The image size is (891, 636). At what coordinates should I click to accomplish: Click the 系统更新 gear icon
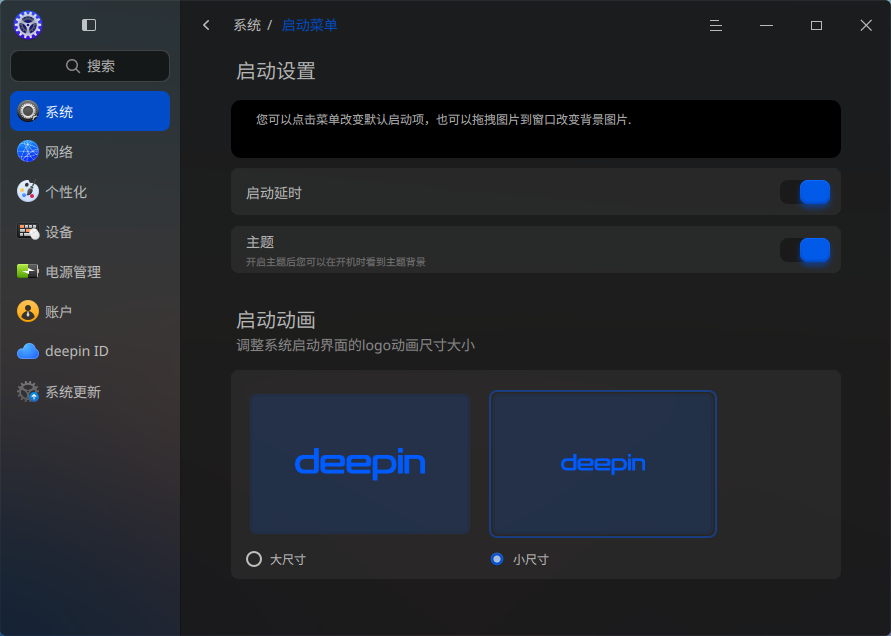28,392
